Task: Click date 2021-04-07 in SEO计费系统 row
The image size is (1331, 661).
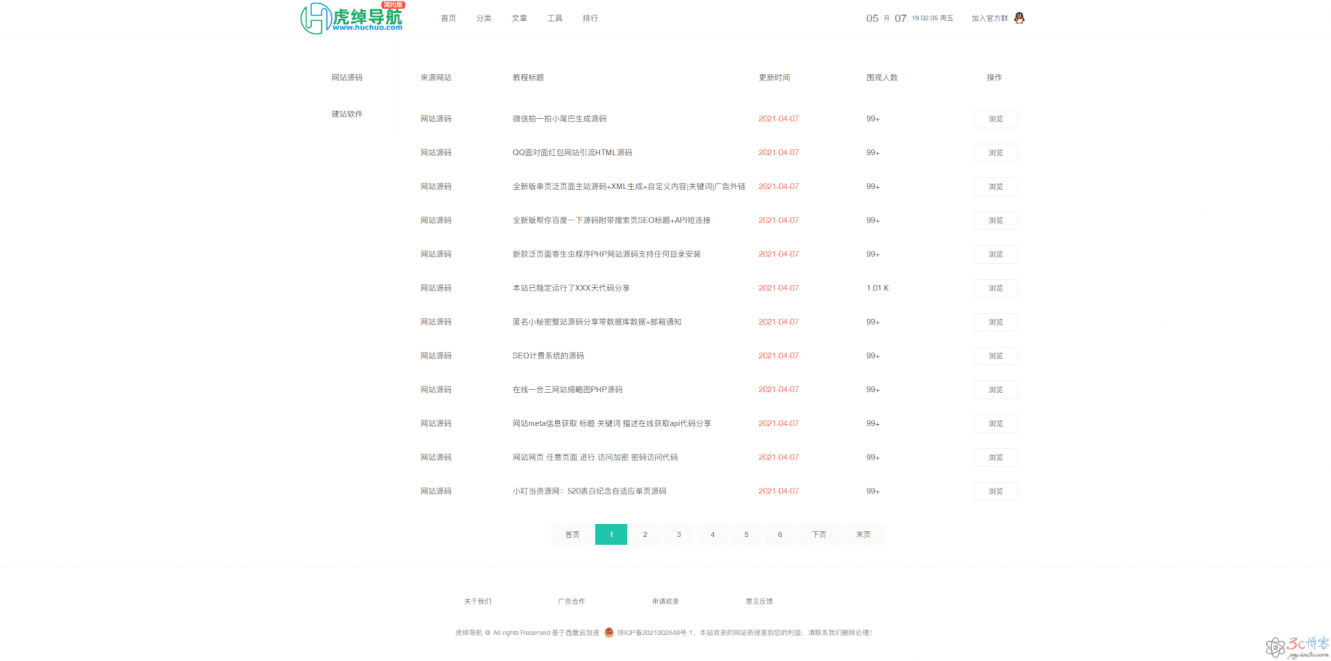Action: tap(779, 356)
